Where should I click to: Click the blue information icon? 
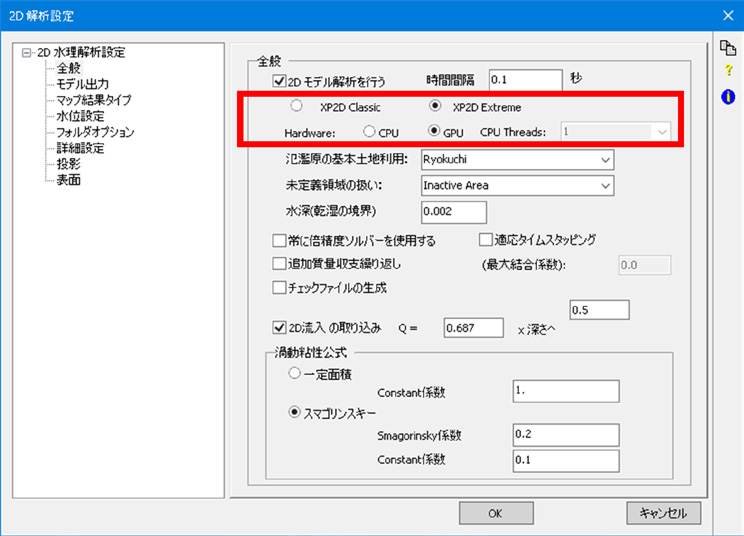pyautogui.click(x=728, y=97)
